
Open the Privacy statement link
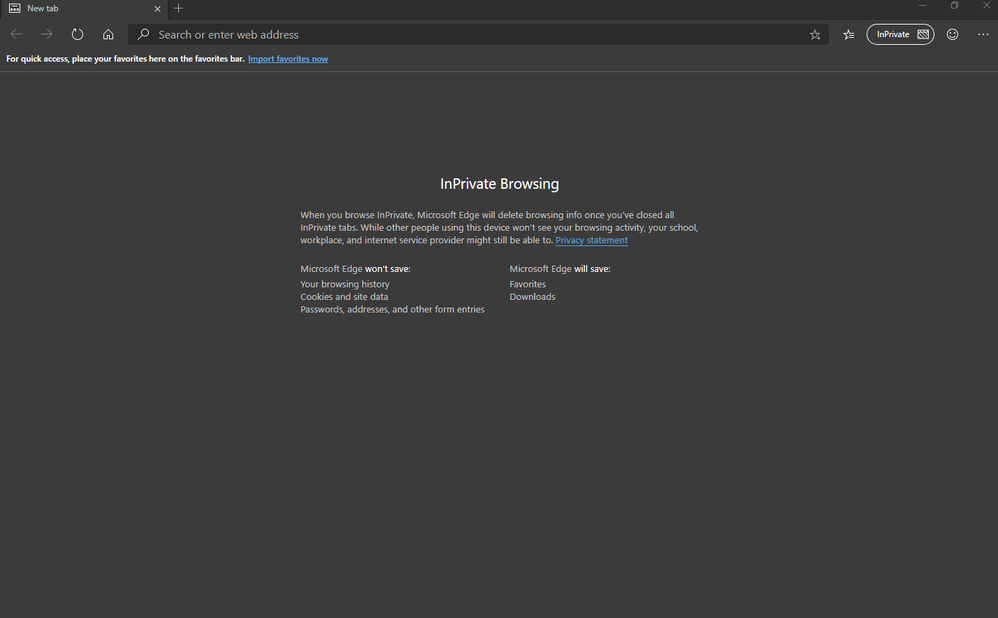click(x=591, y=240)
